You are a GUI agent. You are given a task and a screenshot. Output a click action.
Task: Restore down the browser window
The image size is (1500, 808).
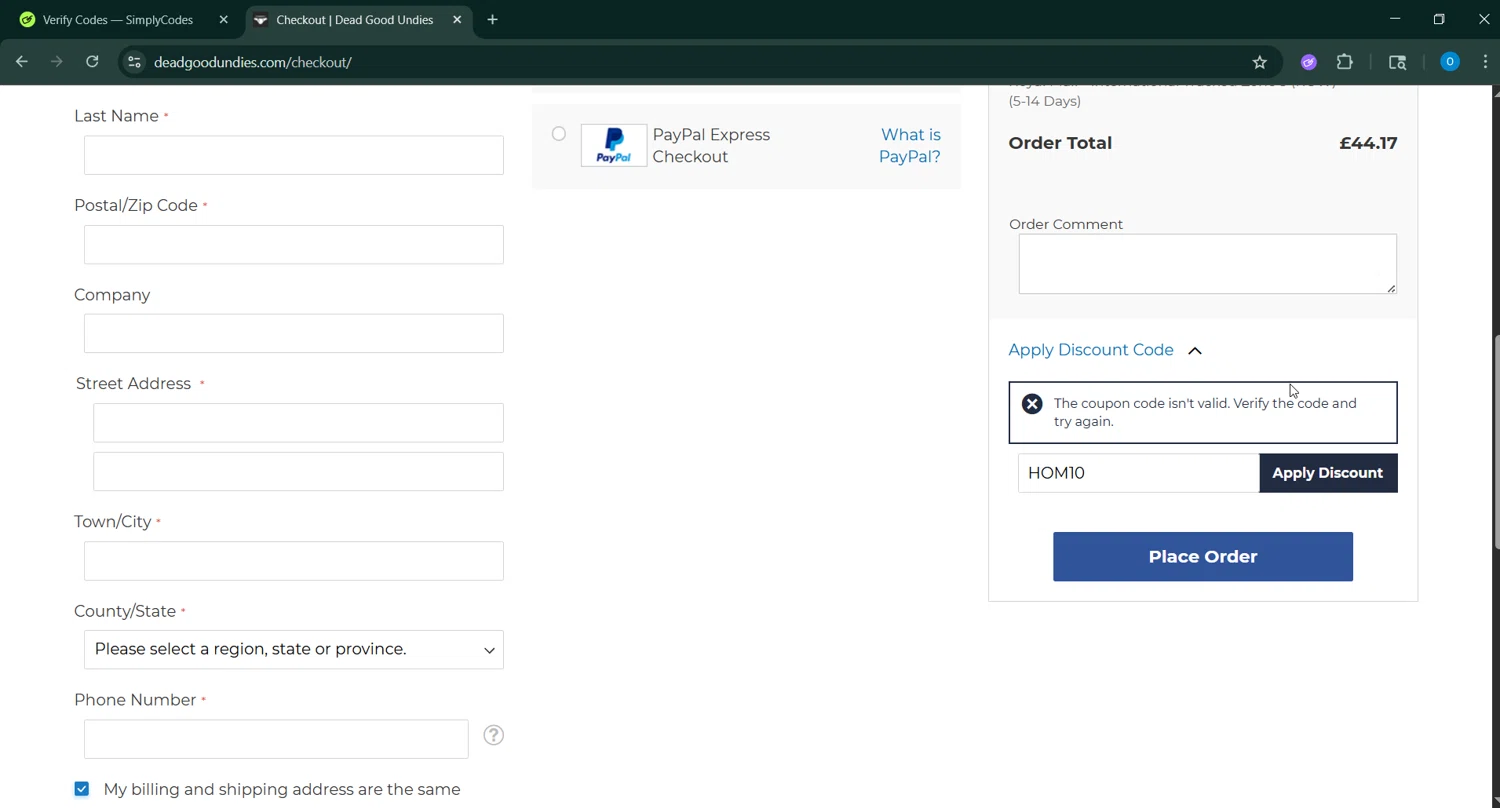click(1439, 19)
